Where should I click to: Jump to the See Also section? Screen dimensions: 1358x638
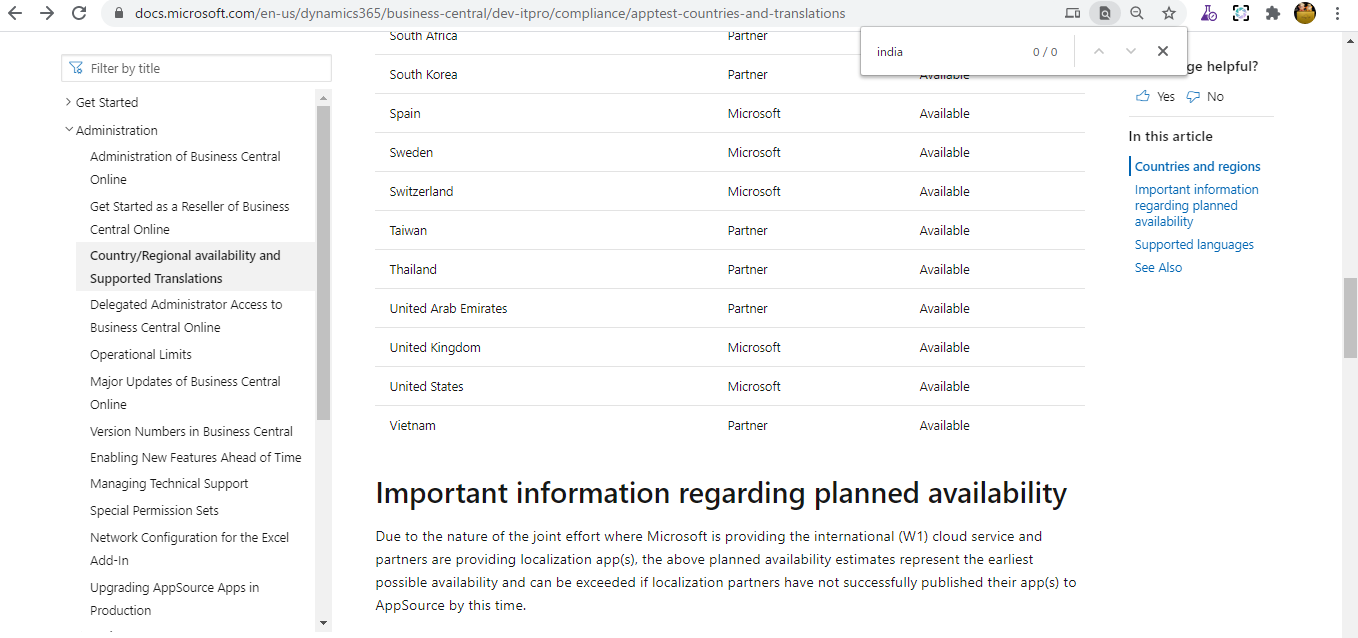(1158, 267)
